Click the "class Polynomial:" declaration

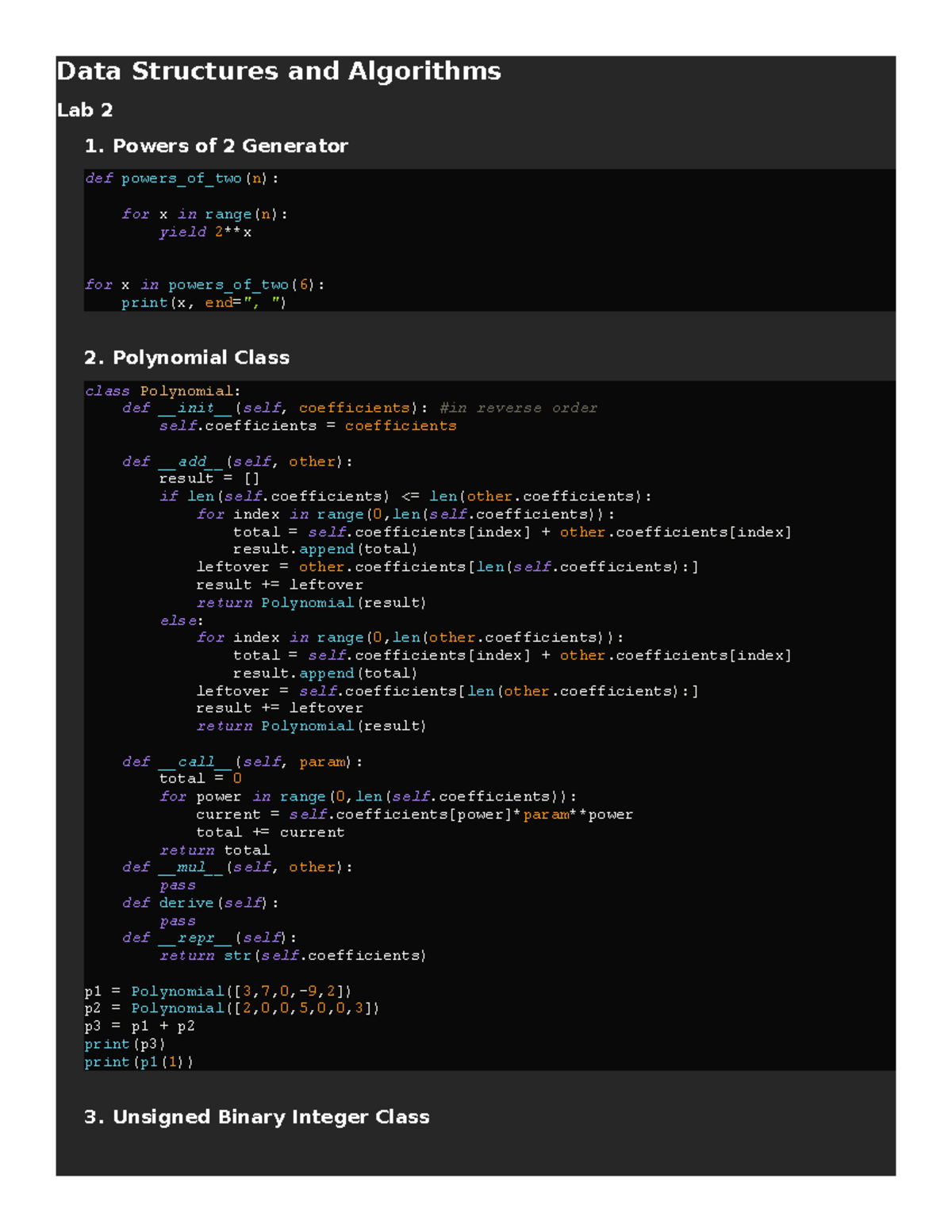(163, 391)
